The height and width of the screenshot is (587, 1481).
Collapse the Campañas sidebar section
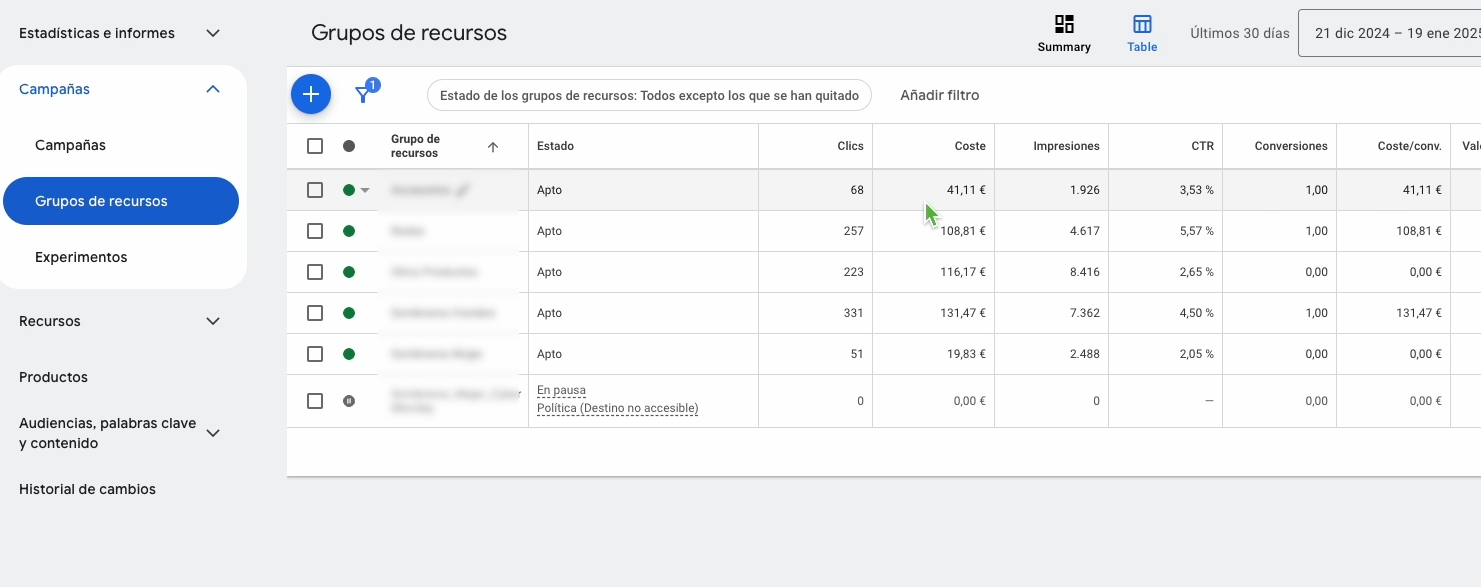212,89
